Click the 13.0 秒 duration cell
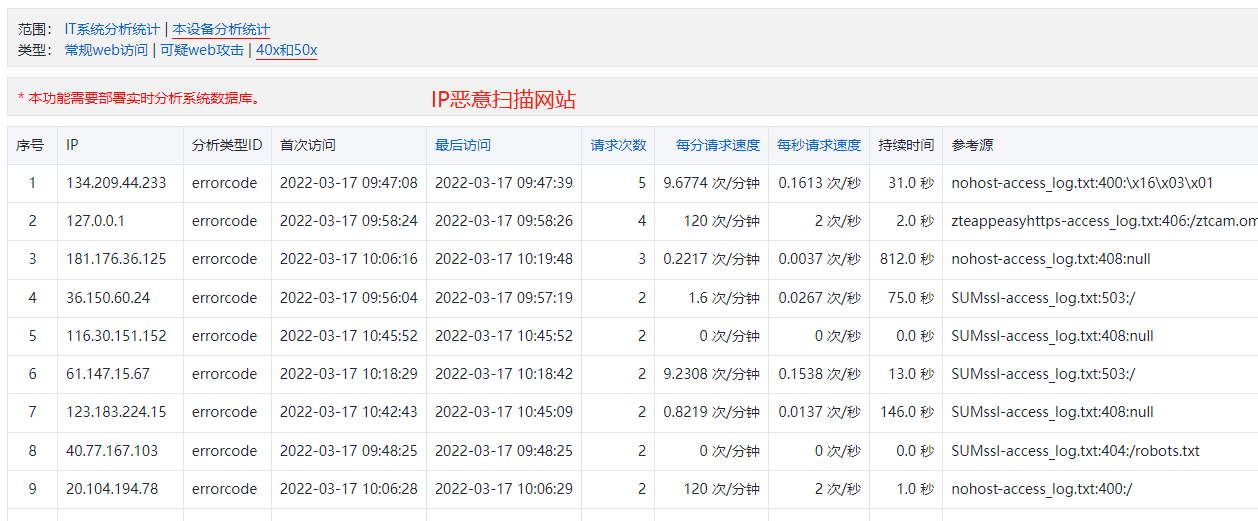Screen dimensions: 1258x521 [911, 374]
